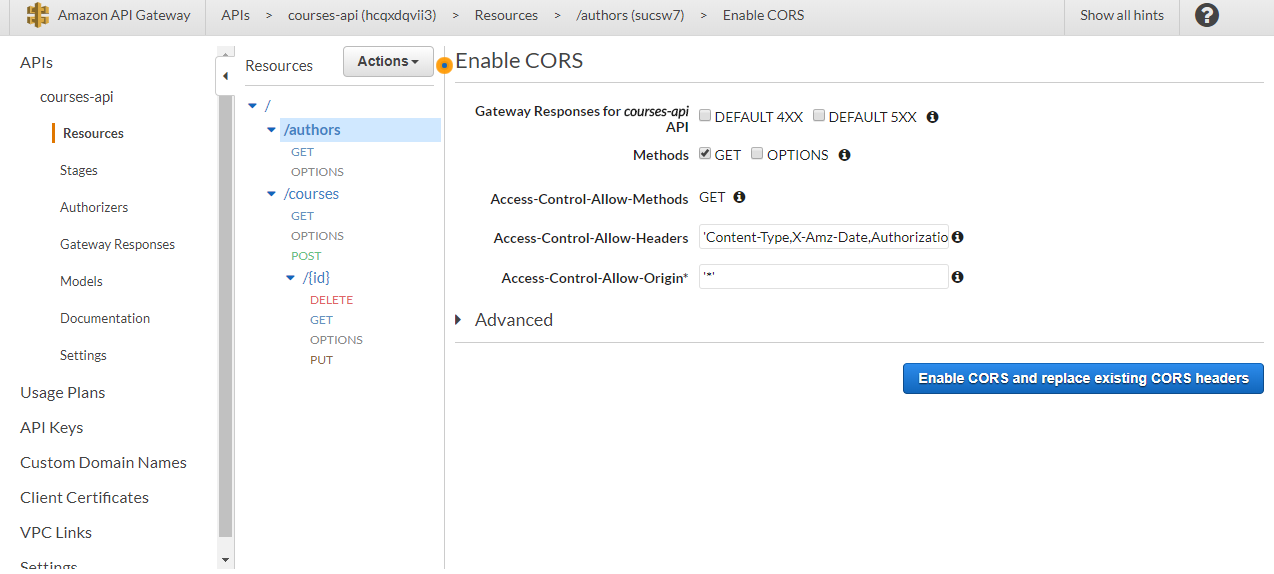Collapse the root / resource tree node
The width and height of the screenshot is (1274, 574).
(252, 106)
